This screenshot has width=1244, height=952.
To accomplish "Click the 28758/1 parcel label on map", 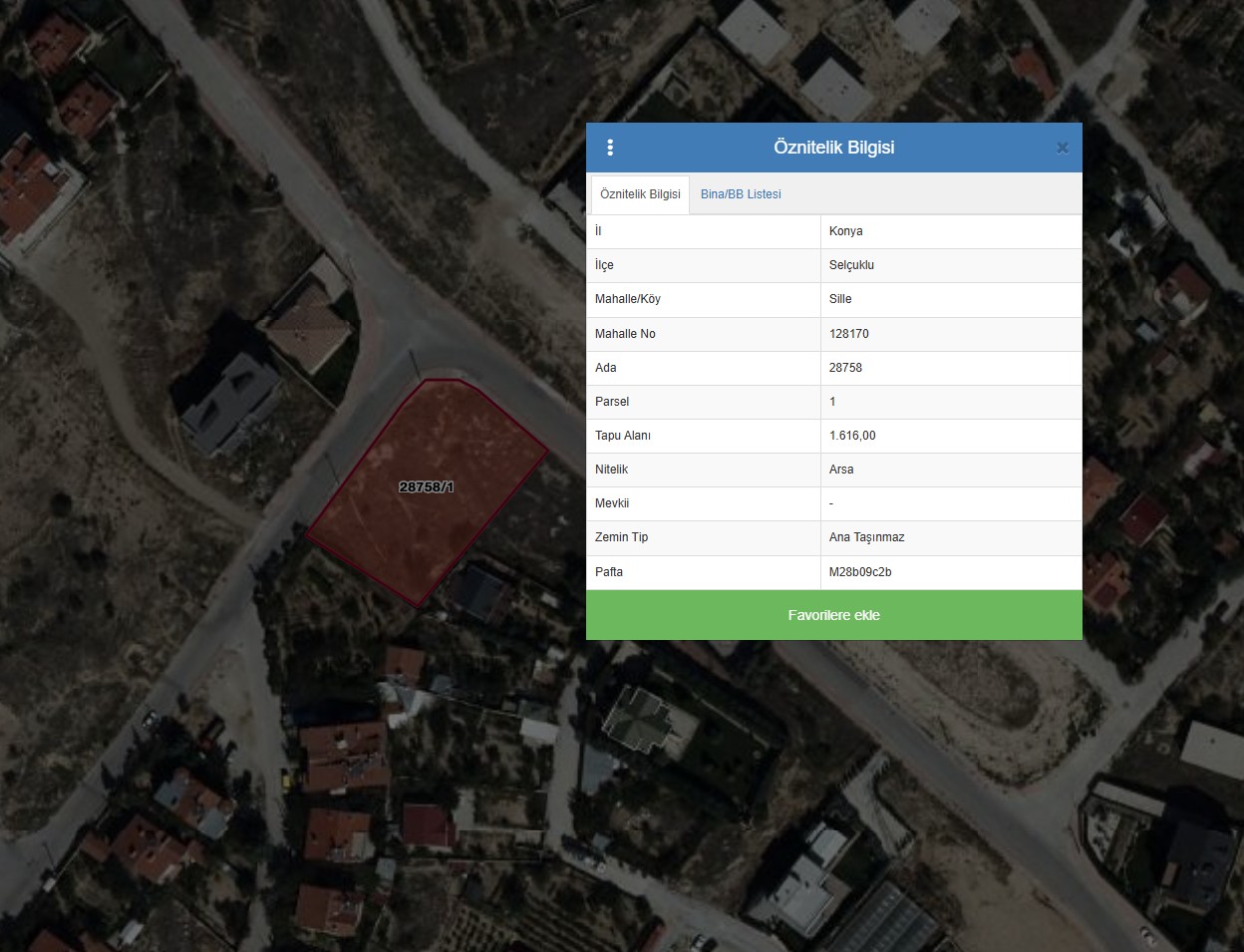I will pos(427,487).
